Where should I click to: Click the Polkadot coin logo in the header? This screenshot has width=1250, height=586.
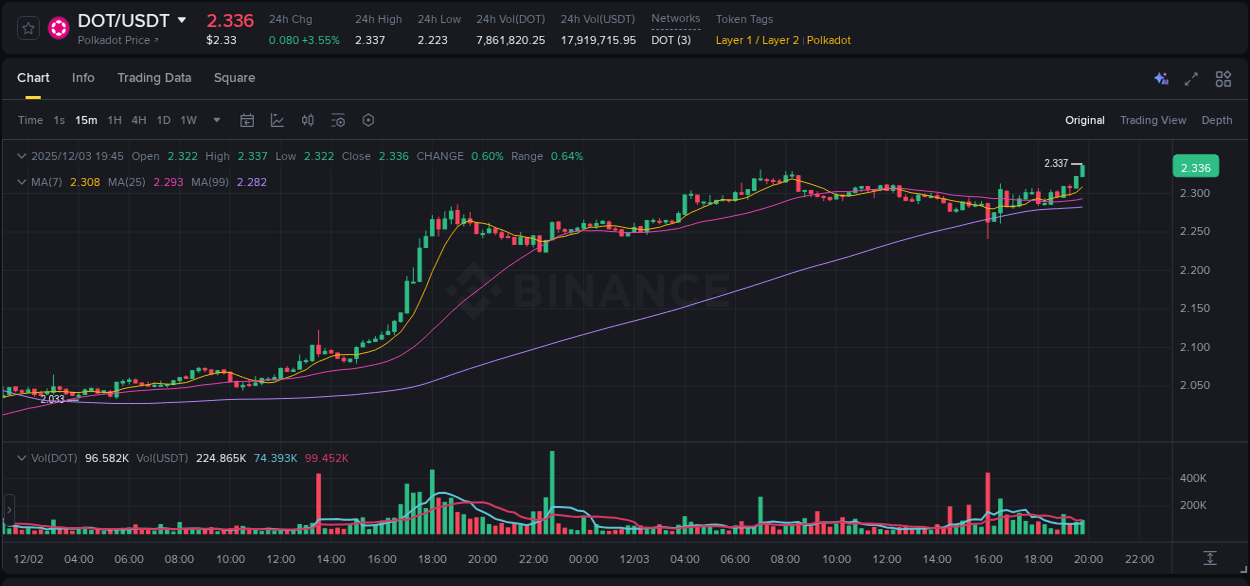pyautogui.click(x=58, y=23)
